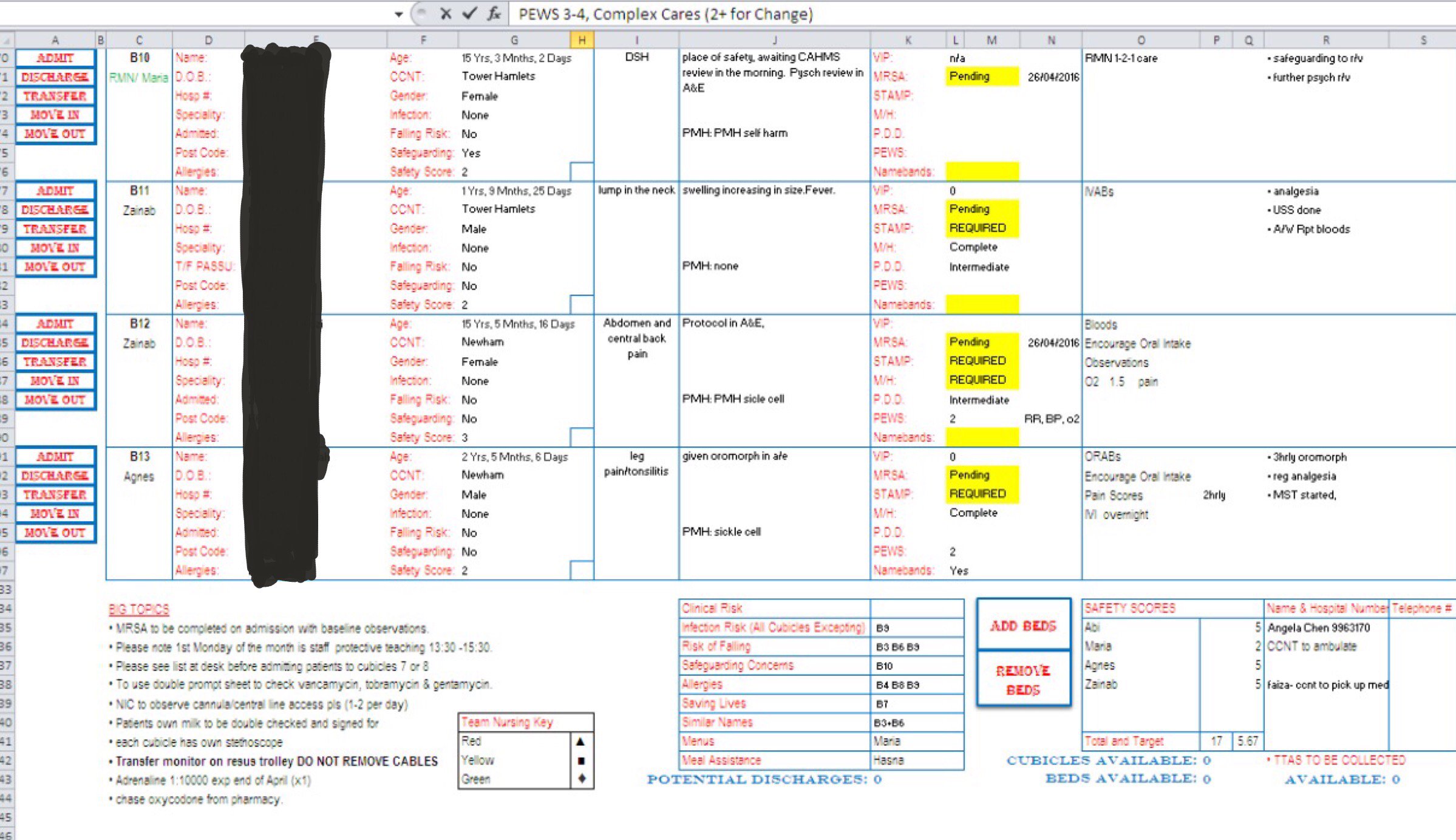Viewport: 1456px width, 840px height.
Task: Select the 'USS done' task for B11
Action: point(1294,210)
